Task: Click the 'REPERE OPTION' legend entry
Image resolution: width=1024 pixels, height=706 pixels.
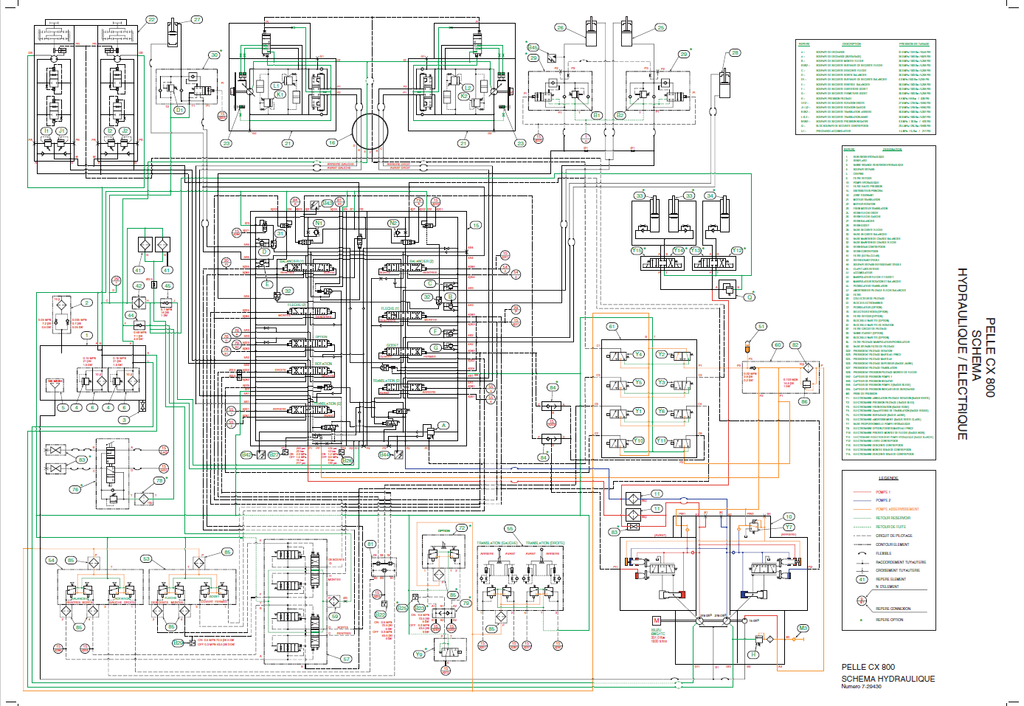Action: 889,619
